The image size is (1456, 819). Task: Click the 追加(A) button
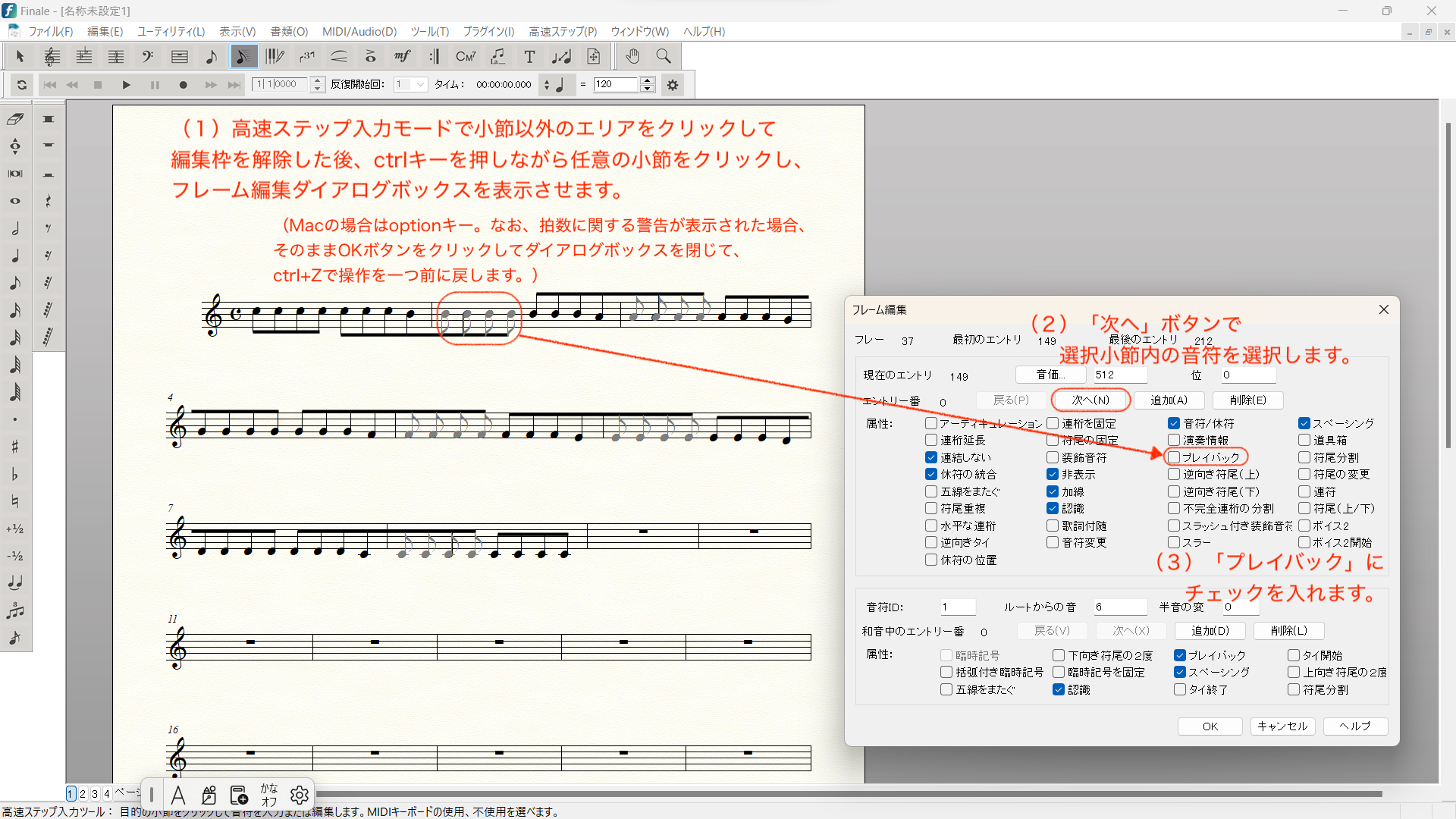[x=1169, y=400]
